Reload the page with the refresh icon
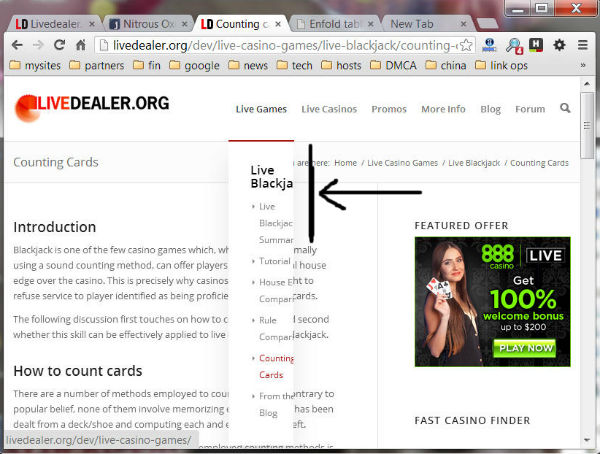Viewport: 600px width, 454px height. pyautogui.click(x=59, y=45)
